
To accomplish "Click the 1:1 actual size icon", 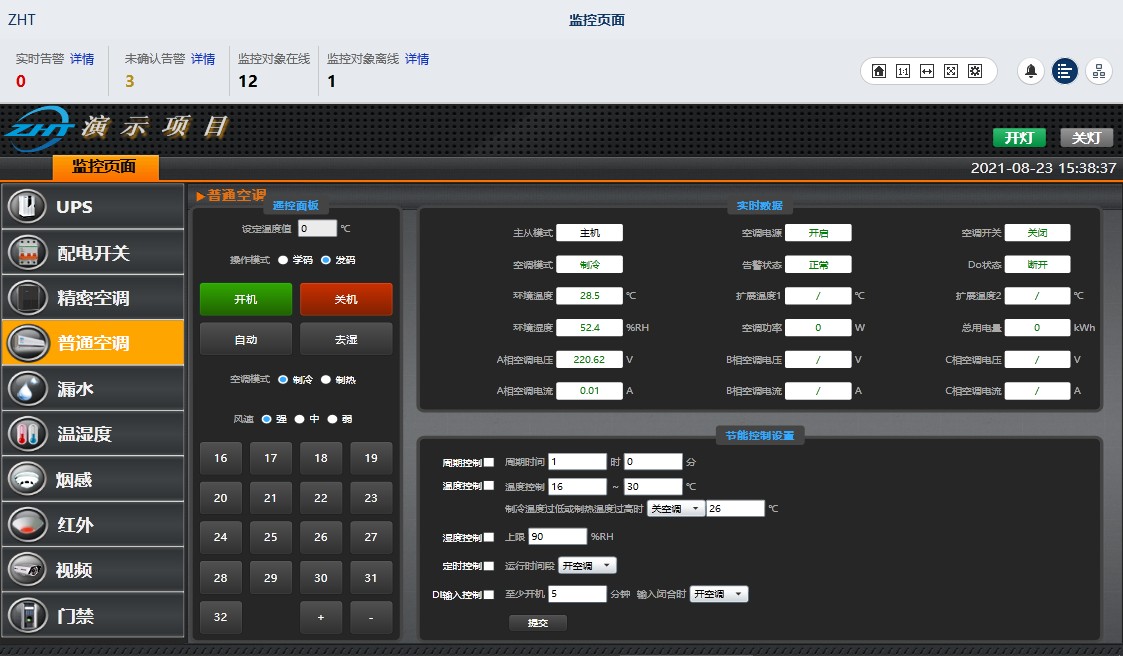I will tap(903, 71).
